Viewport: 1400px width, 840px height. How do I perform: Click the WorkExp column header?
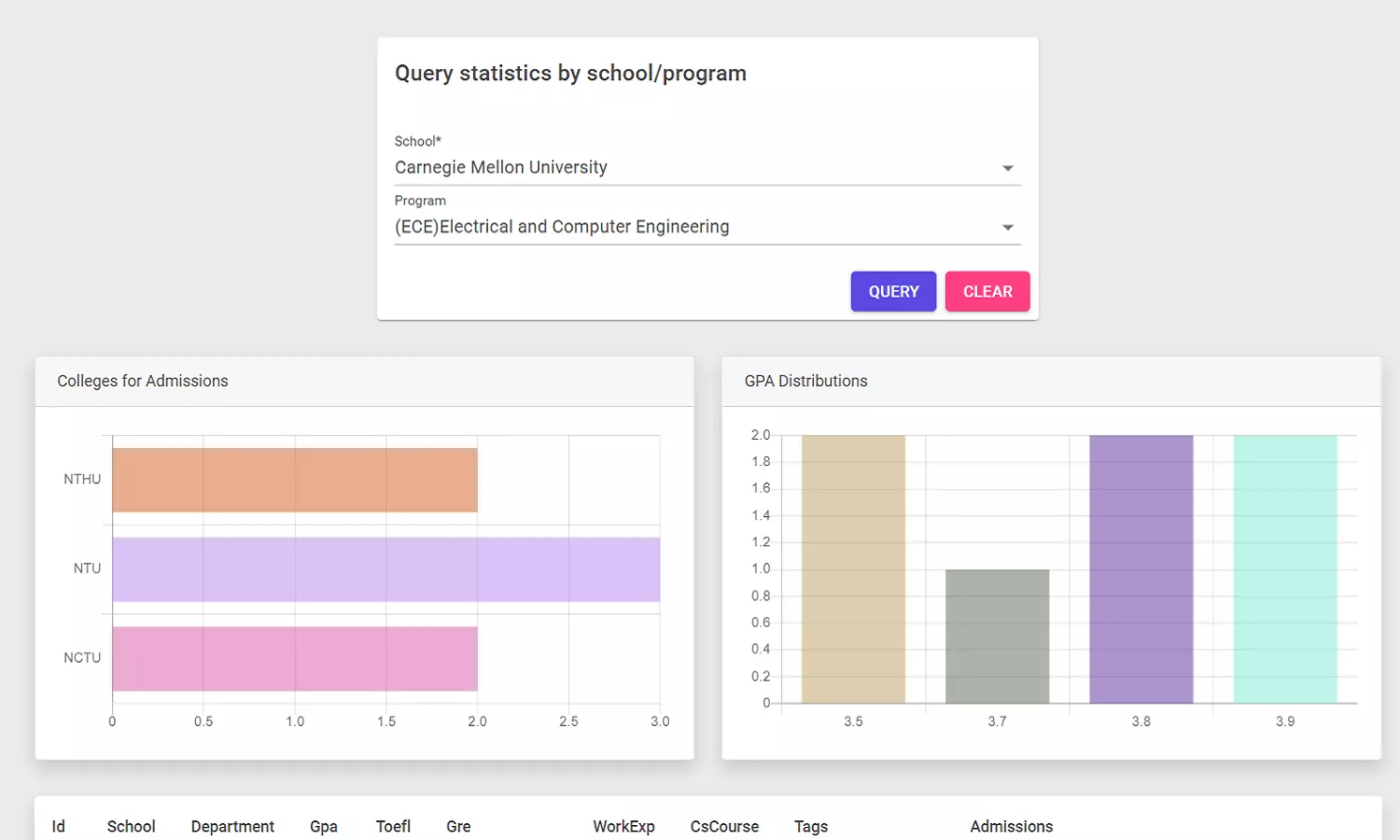(623, 826)
